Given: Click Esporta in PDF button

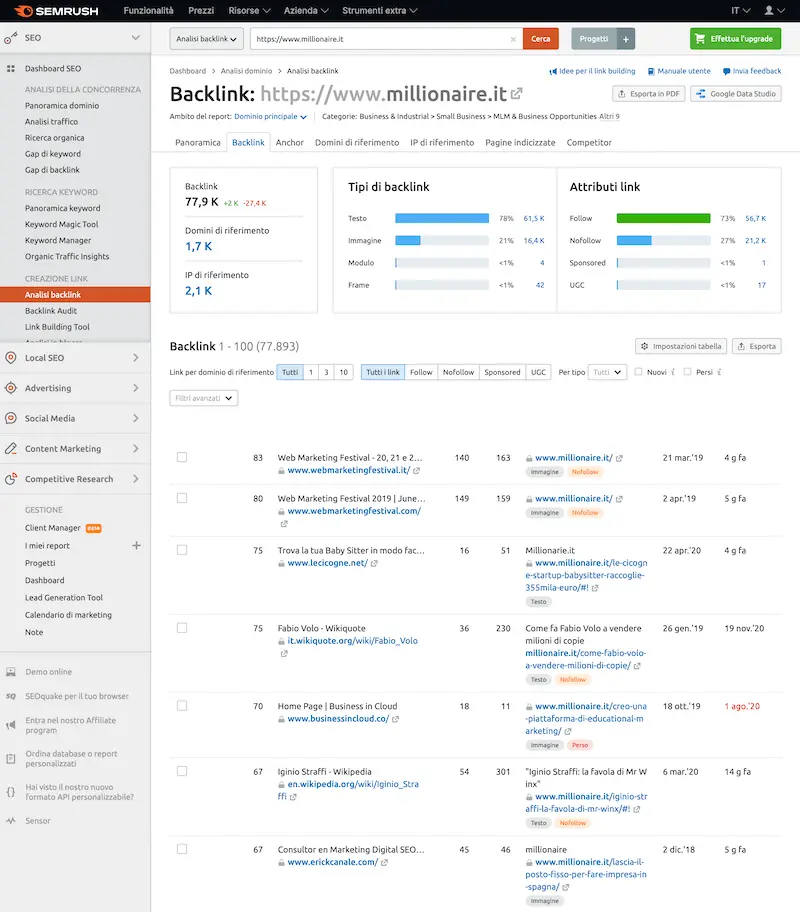Looking at the screenshot, I should [x=649, y=94].
